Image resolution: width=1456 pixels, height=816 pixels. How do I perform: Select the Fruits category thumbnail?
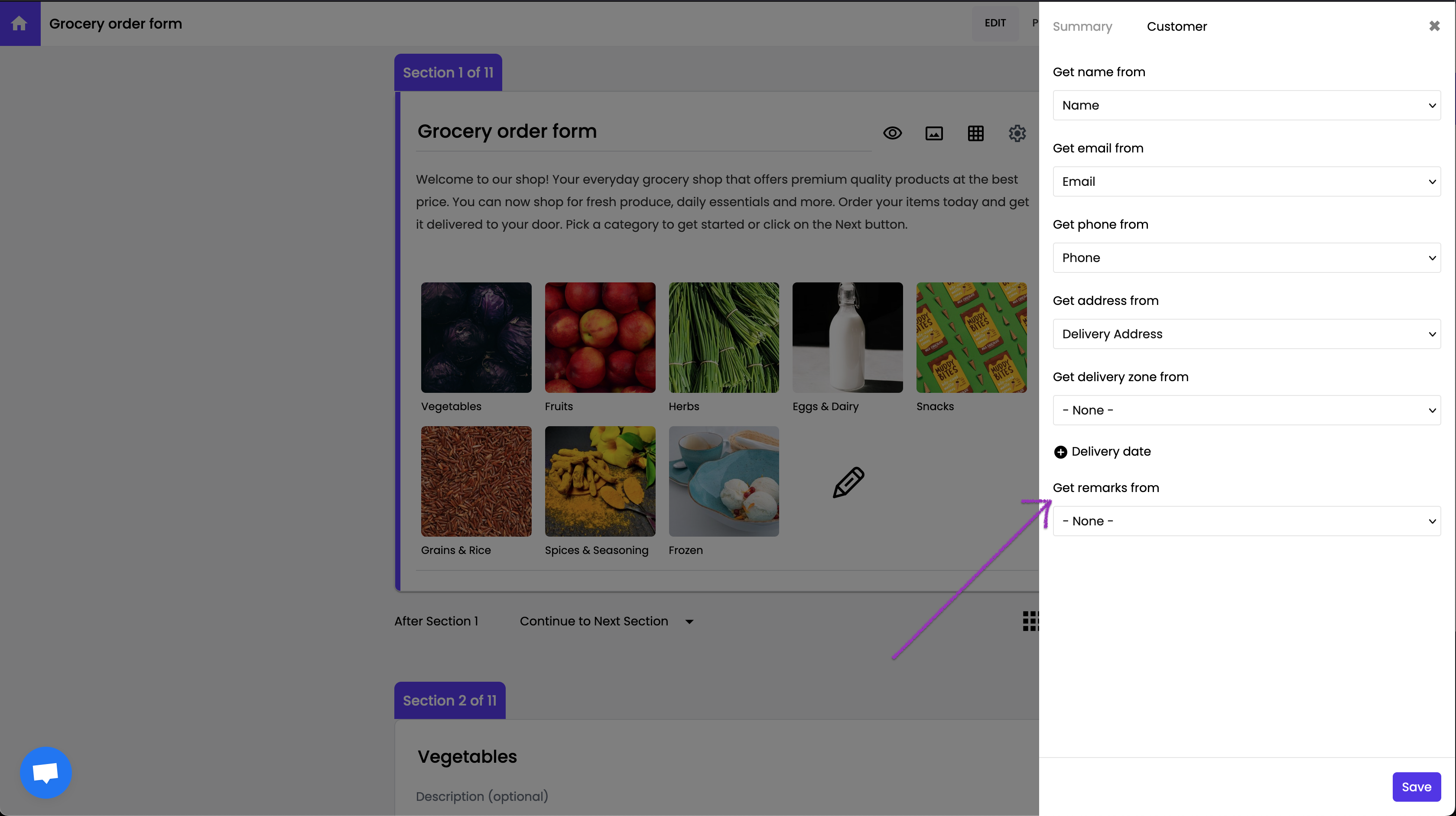pos(600,337)
